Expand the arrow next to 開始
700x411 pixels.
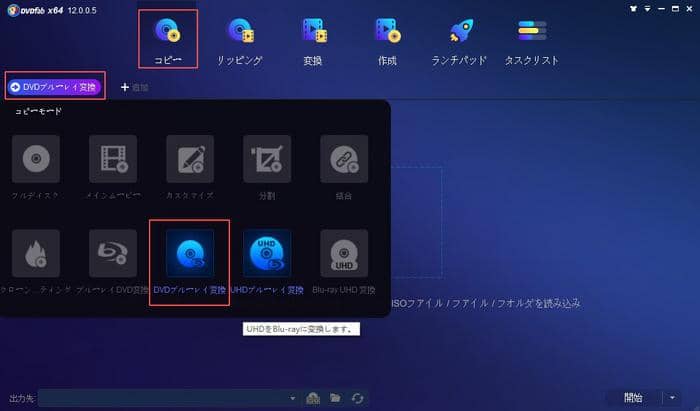point(672,397)
